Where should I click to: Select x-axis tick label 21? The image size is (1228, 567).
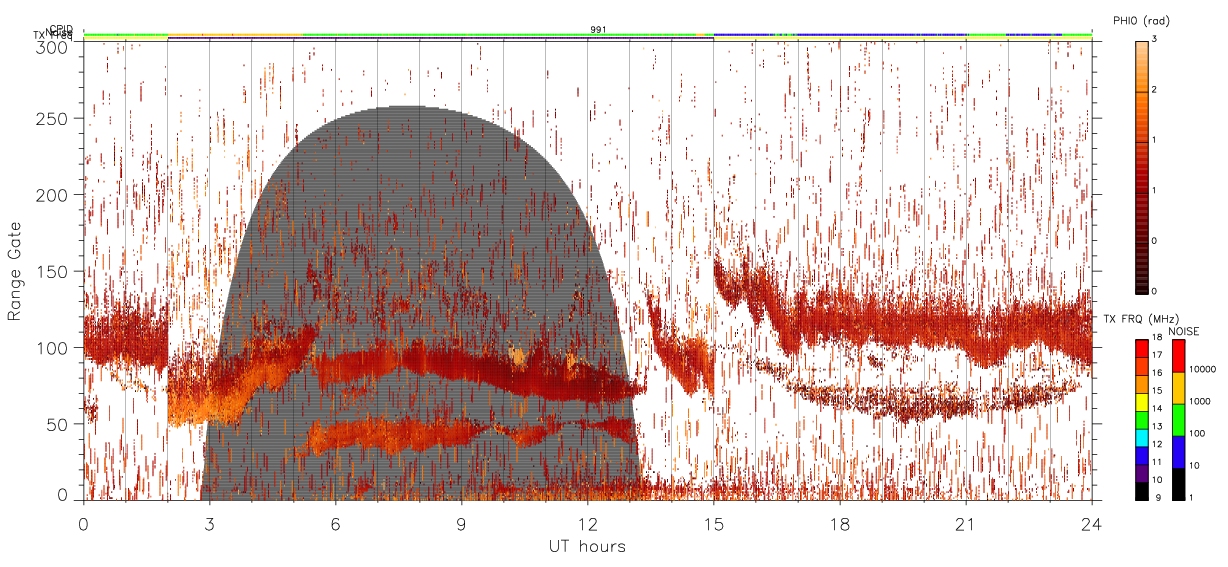click(x=965, y=523)
